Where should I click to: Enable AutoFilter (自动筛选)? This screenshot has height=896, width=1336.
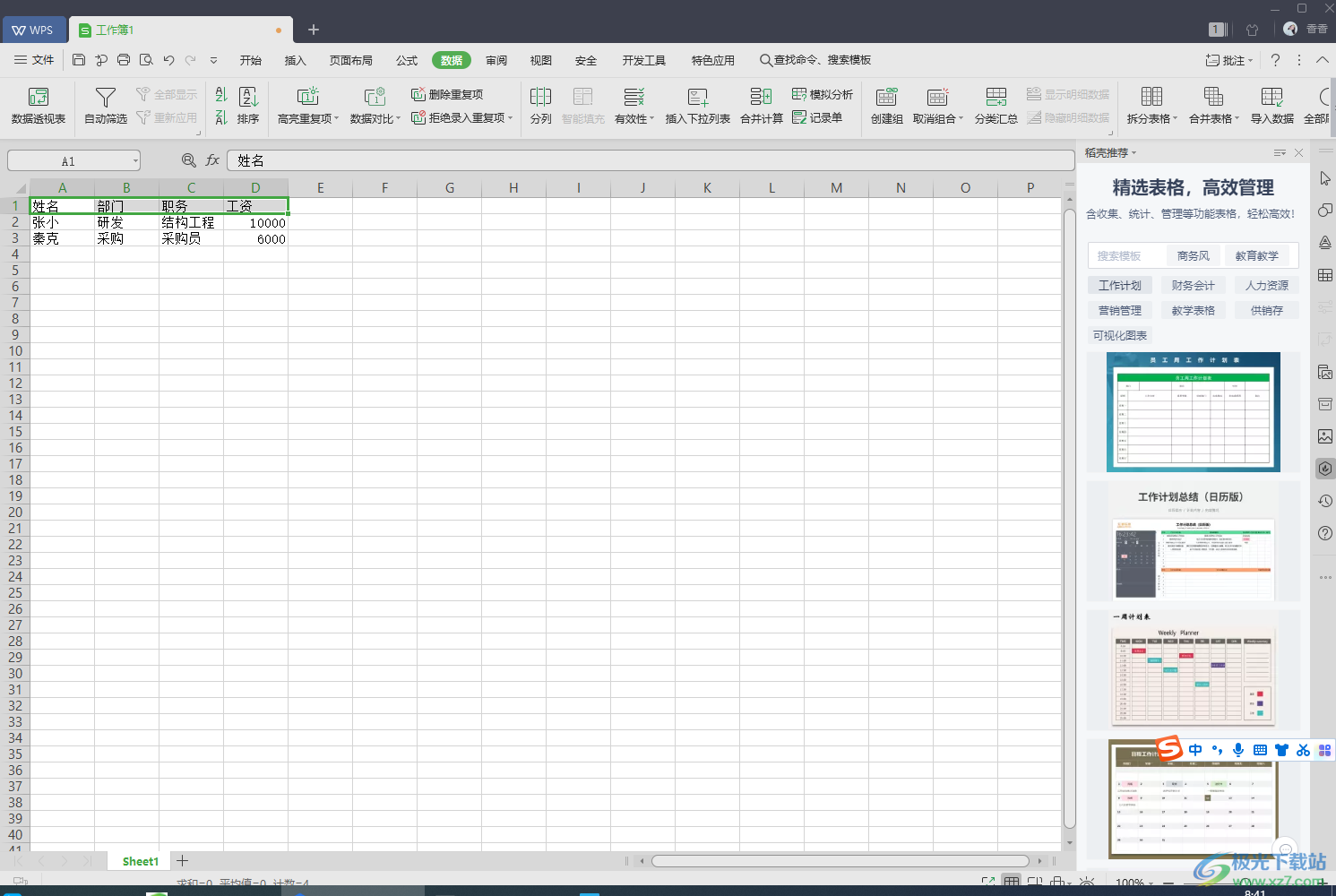pyautogui.click(x=106, y=106)
